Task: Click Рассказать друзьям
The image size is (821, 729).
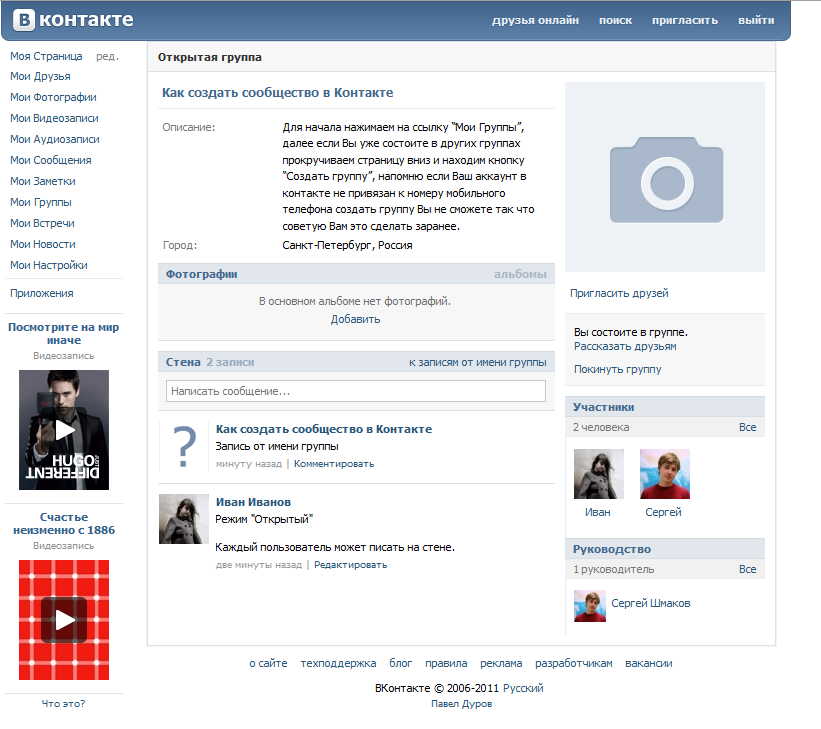Action: click(x=625, y=346)
